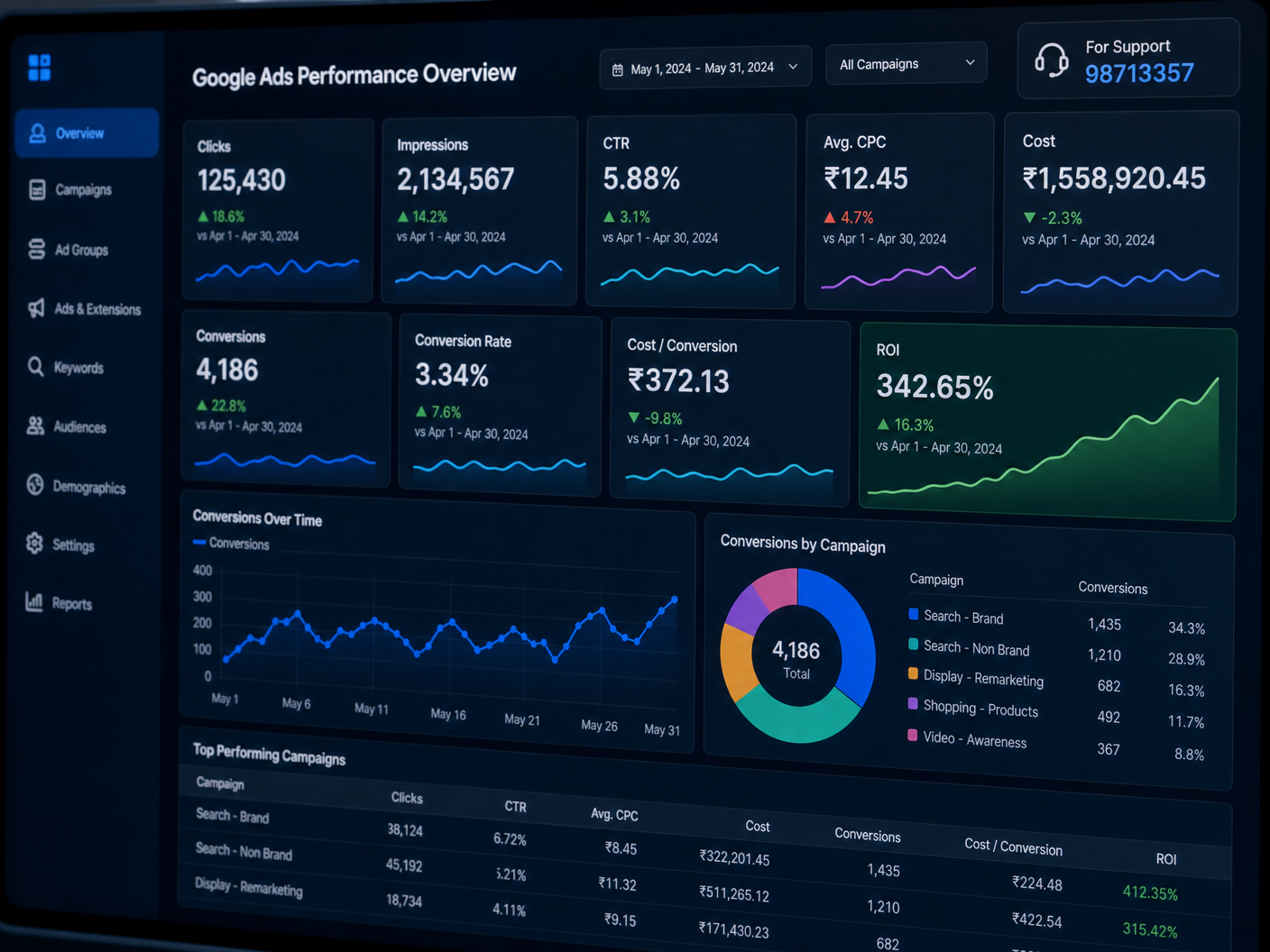This screenshot has height=952, width=1270.
Task: Click the down arrow under Cost / Conversion
Action: 634,417
